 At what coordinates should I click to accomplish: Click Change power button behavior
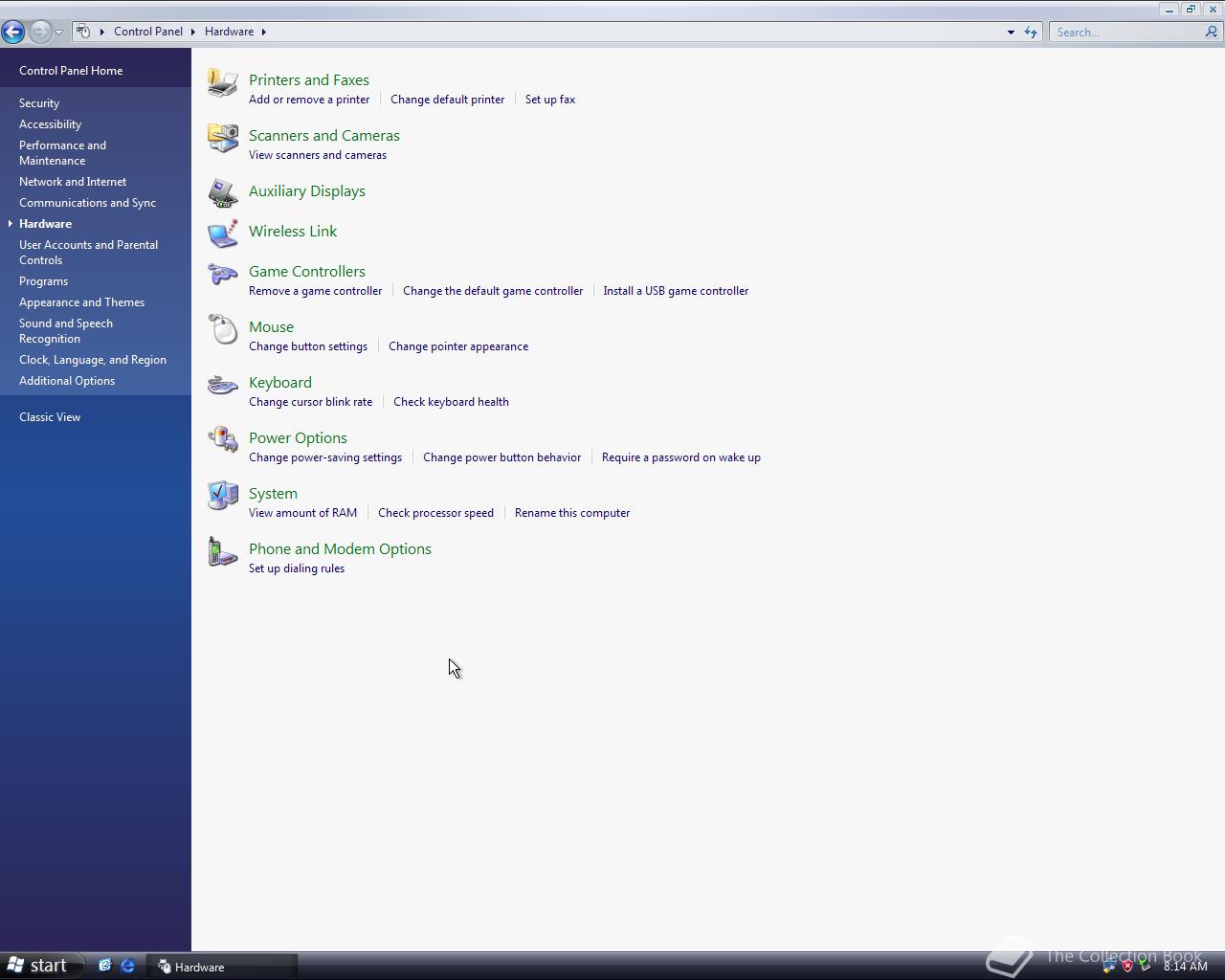click(x=501, y=457)
